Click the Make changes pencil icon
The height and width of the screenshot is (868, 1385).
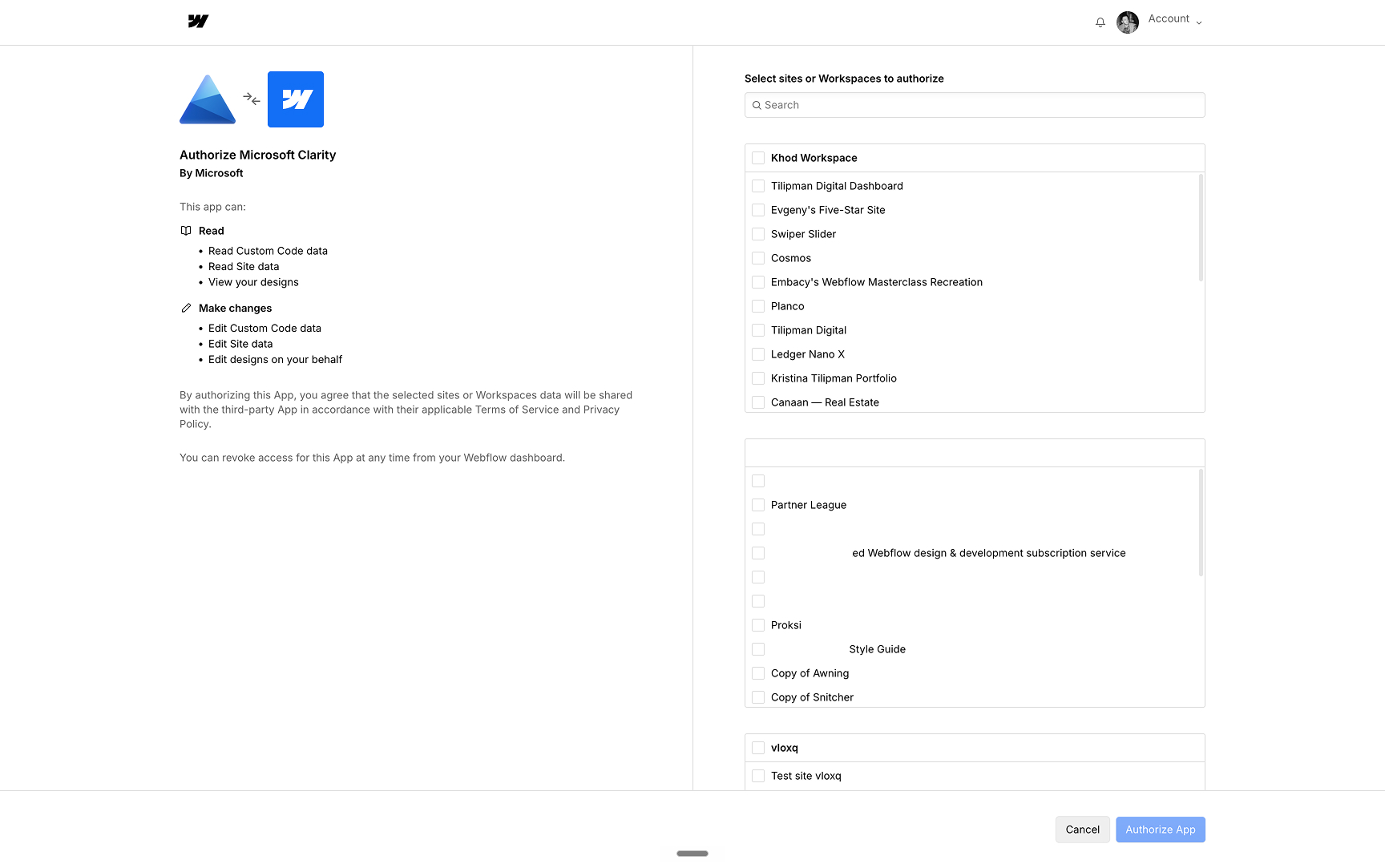[x=186, y=308]
